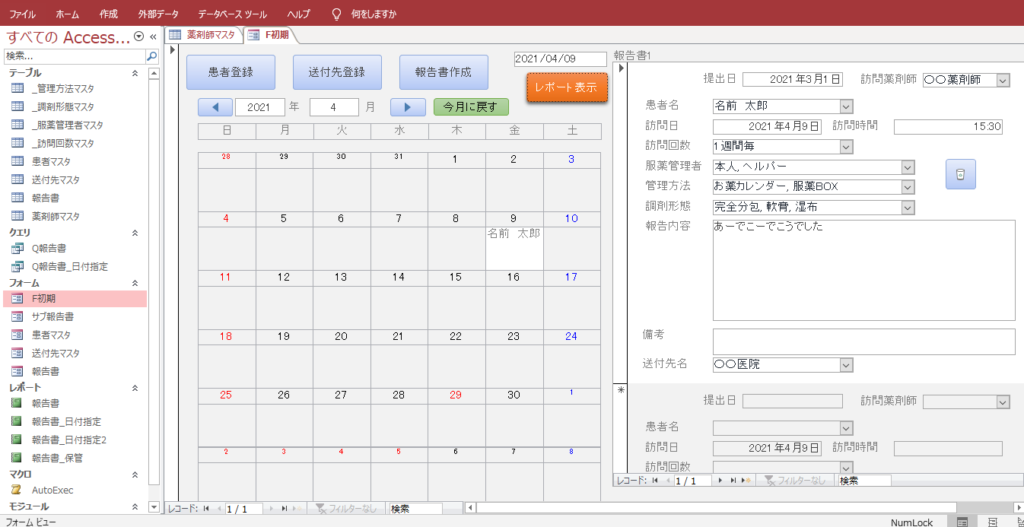
Task: Click the next month arrow button
Action: pos(408,106)
